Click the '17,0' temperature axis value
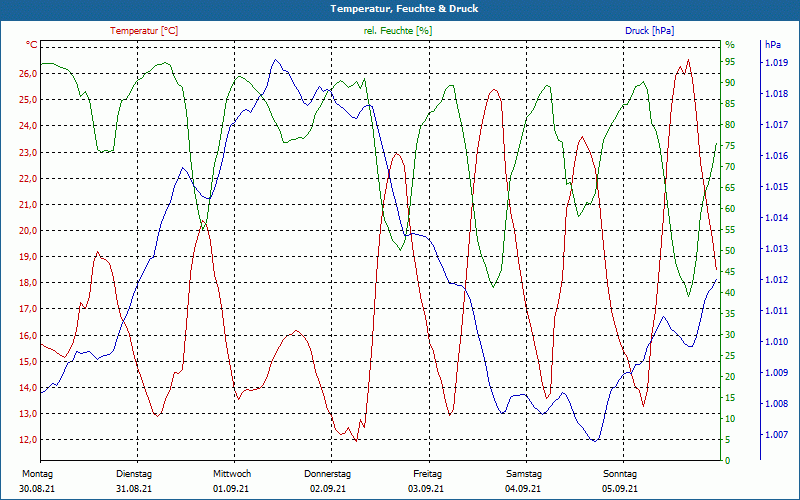 click(x=28, y=309)
